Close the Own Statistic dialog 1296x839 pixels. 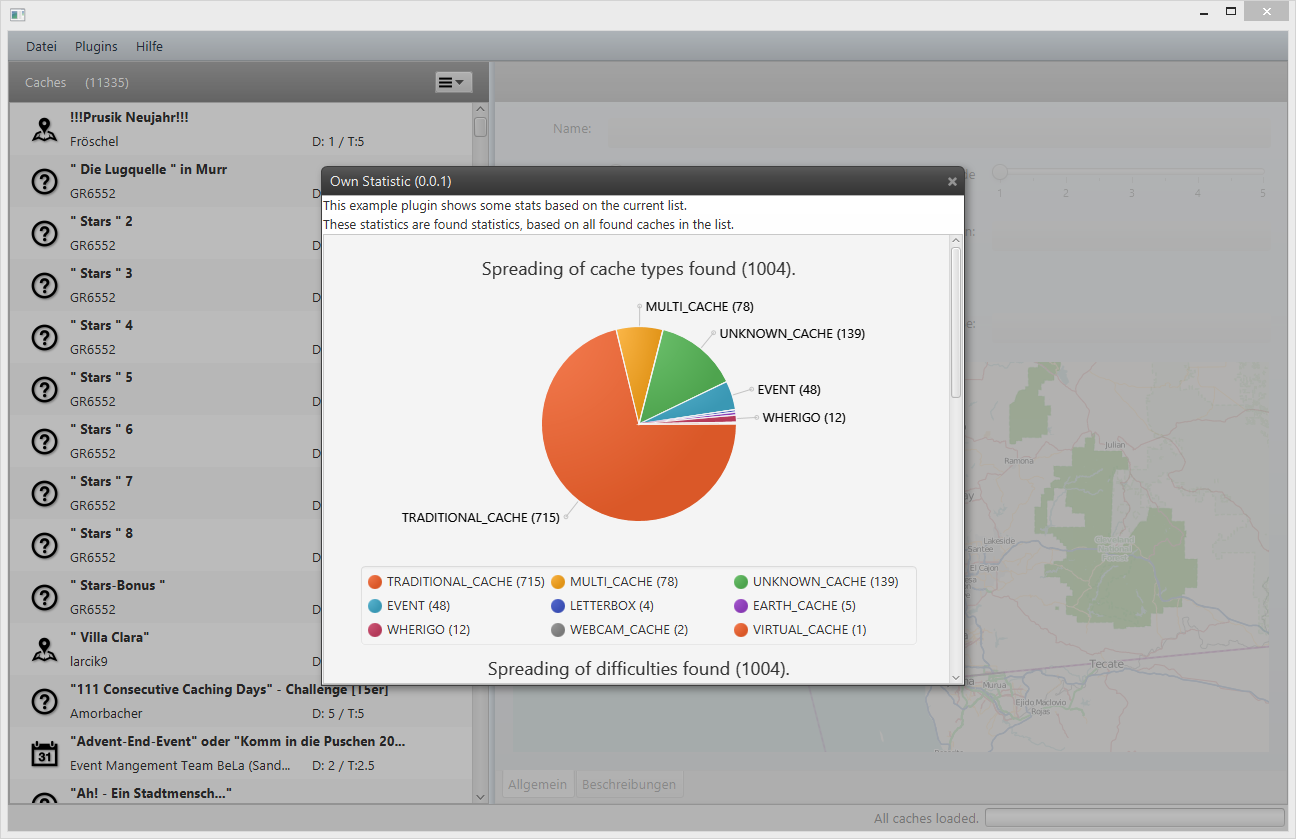[952, 182]
